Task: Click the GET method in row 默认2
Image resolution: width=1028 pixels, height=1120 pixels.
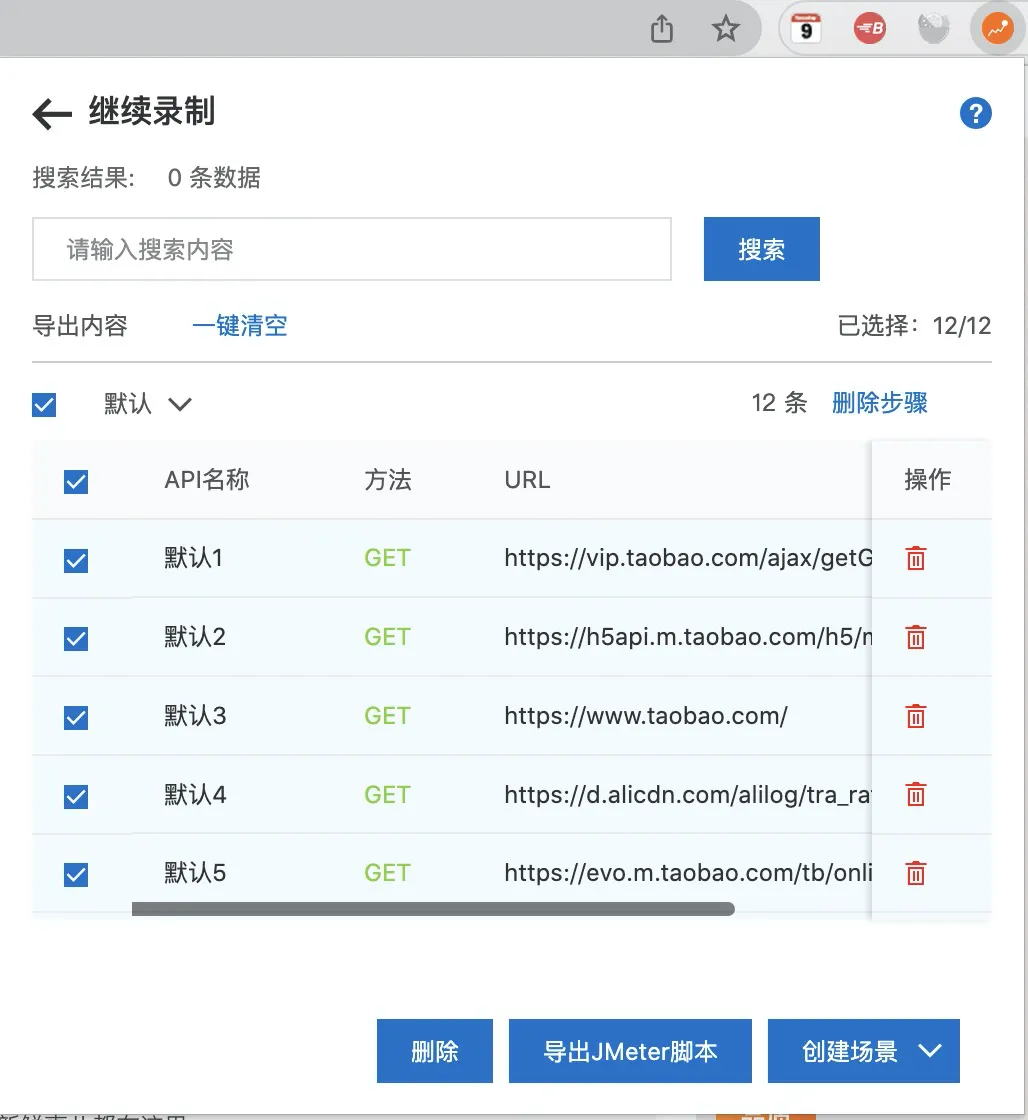Action: [x=387, y=636]
